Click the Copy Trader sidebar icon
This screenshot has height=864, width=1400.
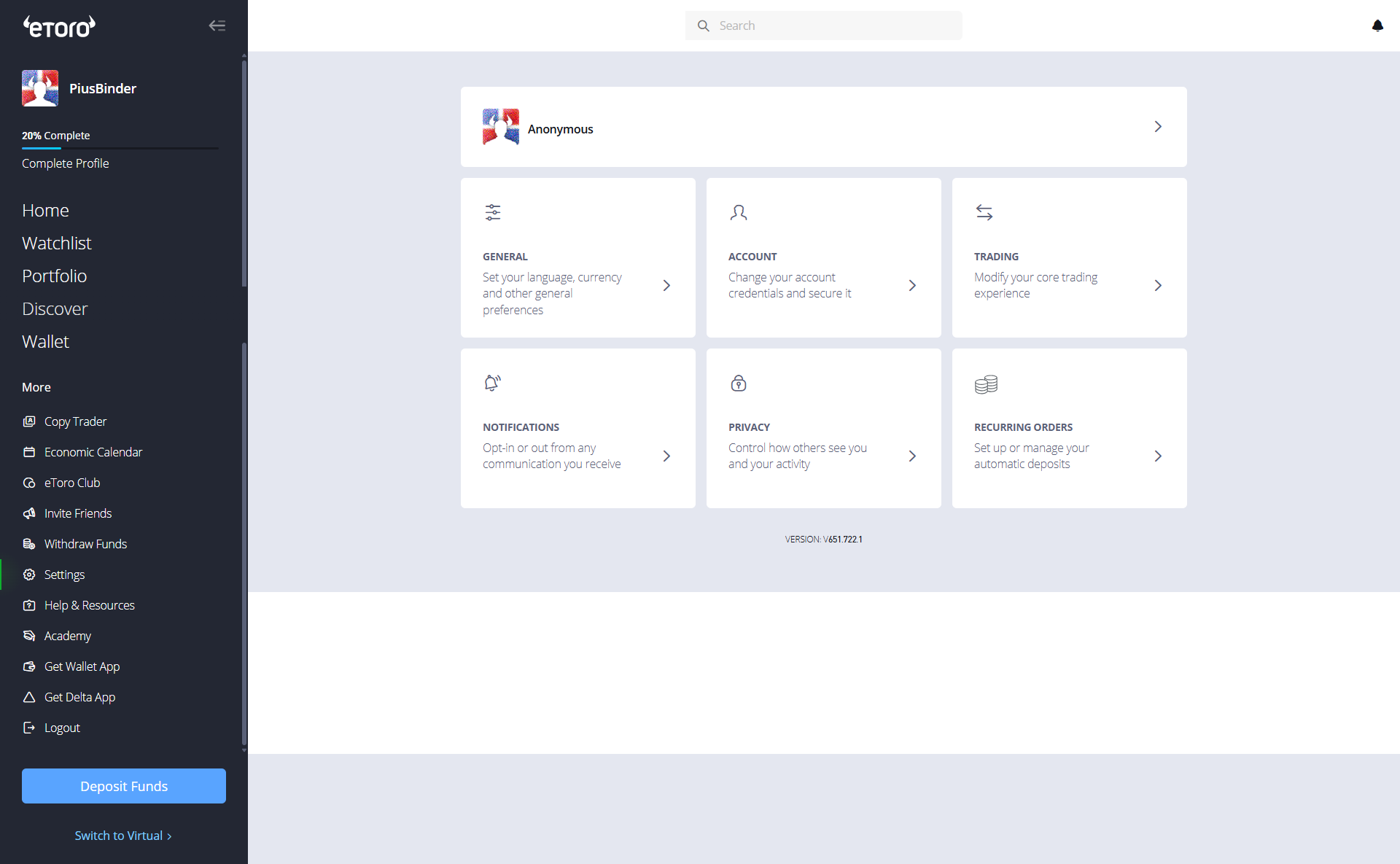[x=29, y=421]
